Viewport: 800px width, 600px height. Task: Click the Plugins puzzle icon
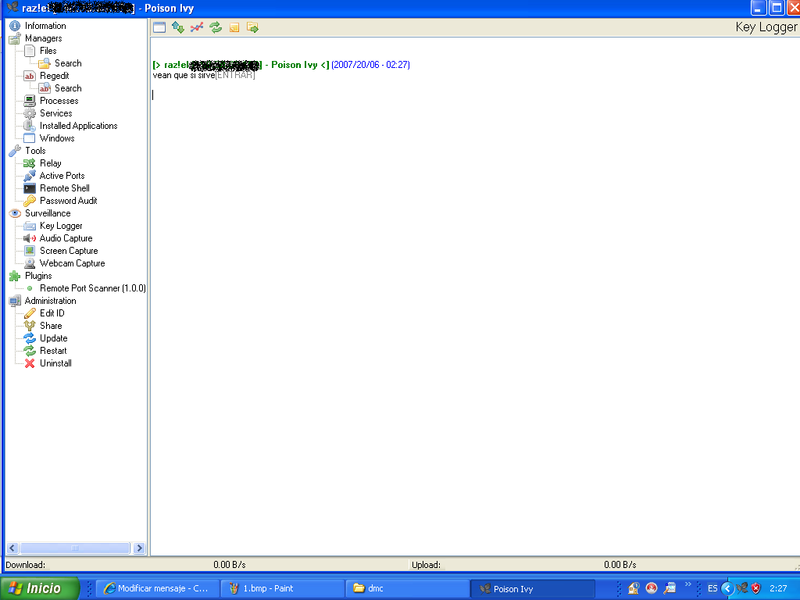pyautogui.click(x=15, y=276)
